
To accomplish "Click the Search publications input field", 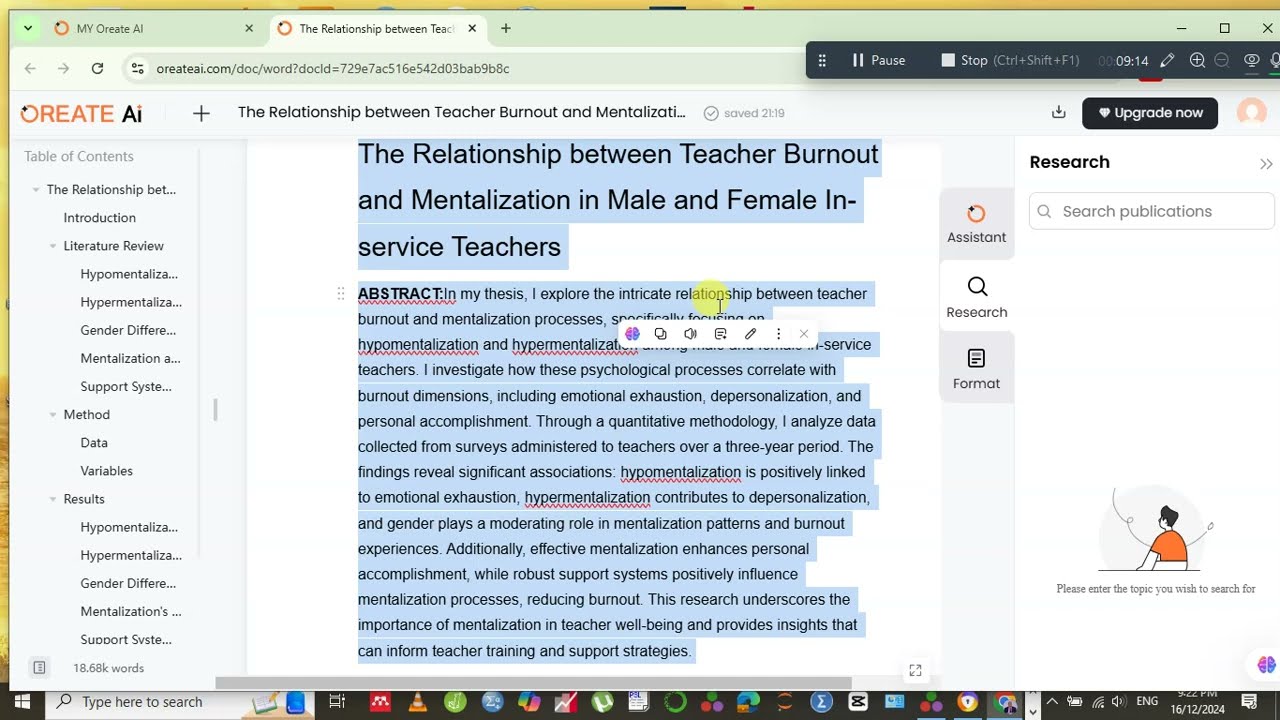I will (1152, 211).
